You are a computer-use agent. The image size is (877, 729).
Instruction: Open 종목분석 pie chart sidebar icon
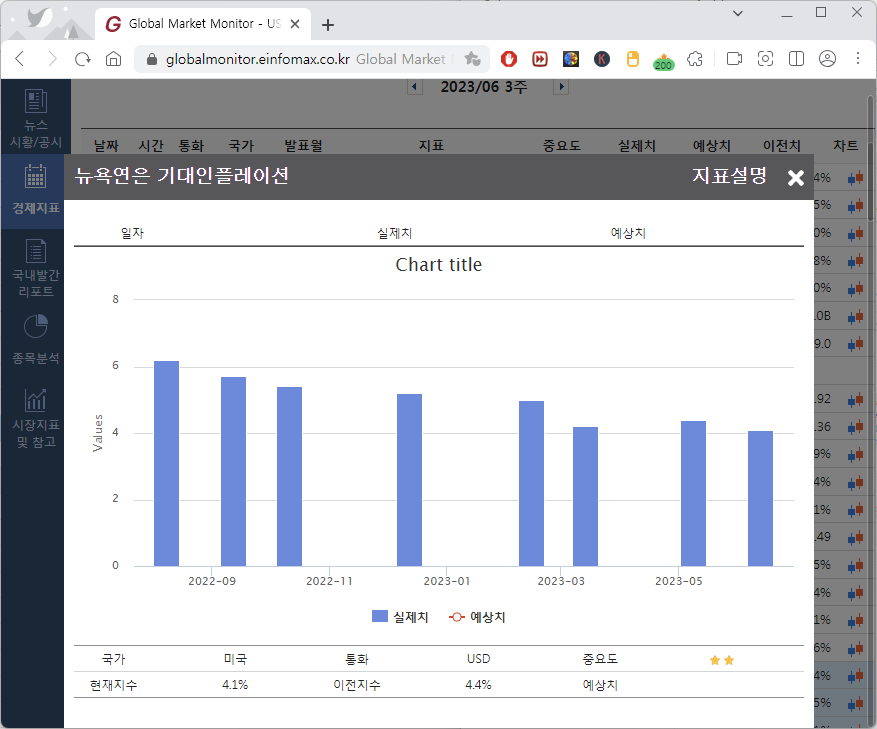coord(36,338)
